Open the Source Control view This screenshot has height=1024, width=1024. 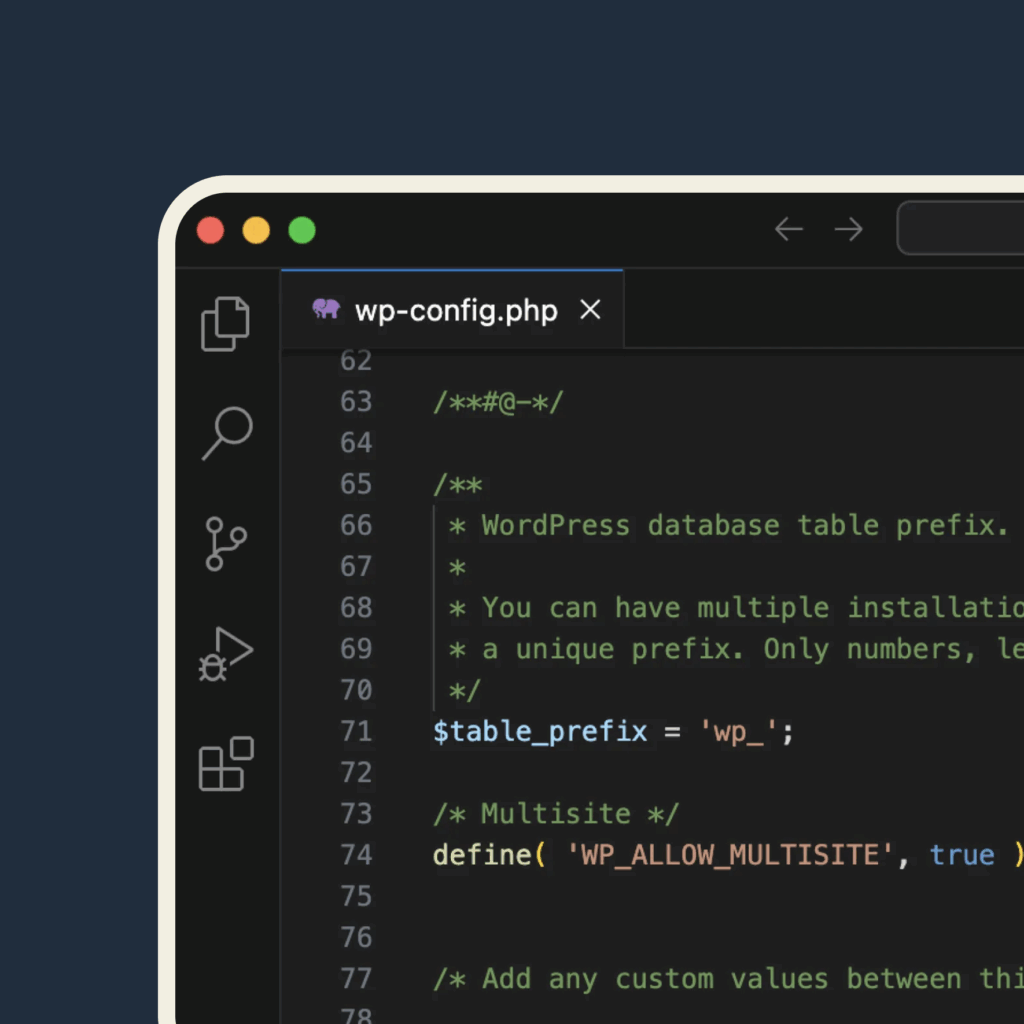tap(226, 544)
